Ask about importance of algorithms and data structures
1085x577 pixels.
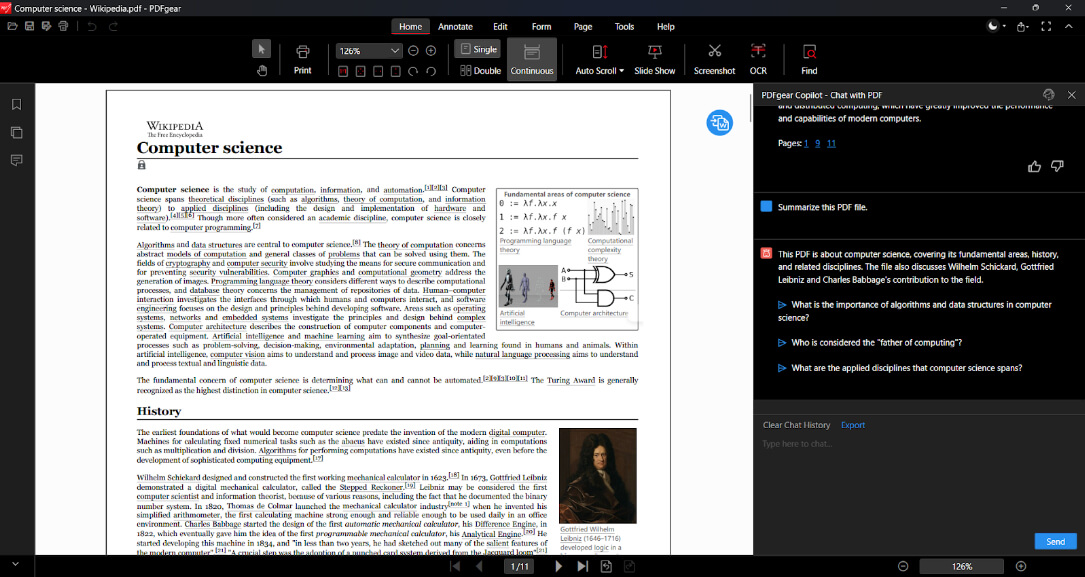pyautogui.click(x=914, y=311)
